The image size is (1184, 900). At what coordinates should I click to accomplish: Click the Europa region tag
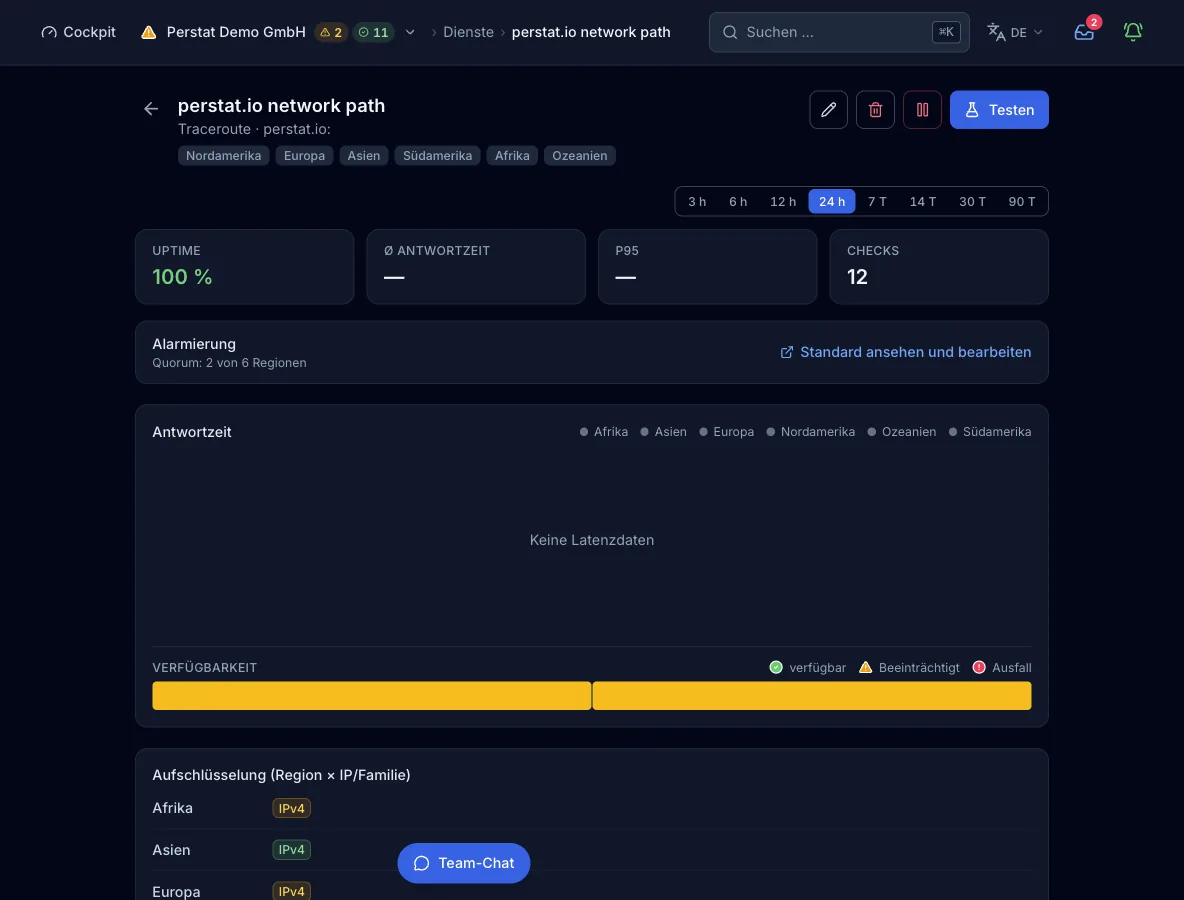point(304,156)
